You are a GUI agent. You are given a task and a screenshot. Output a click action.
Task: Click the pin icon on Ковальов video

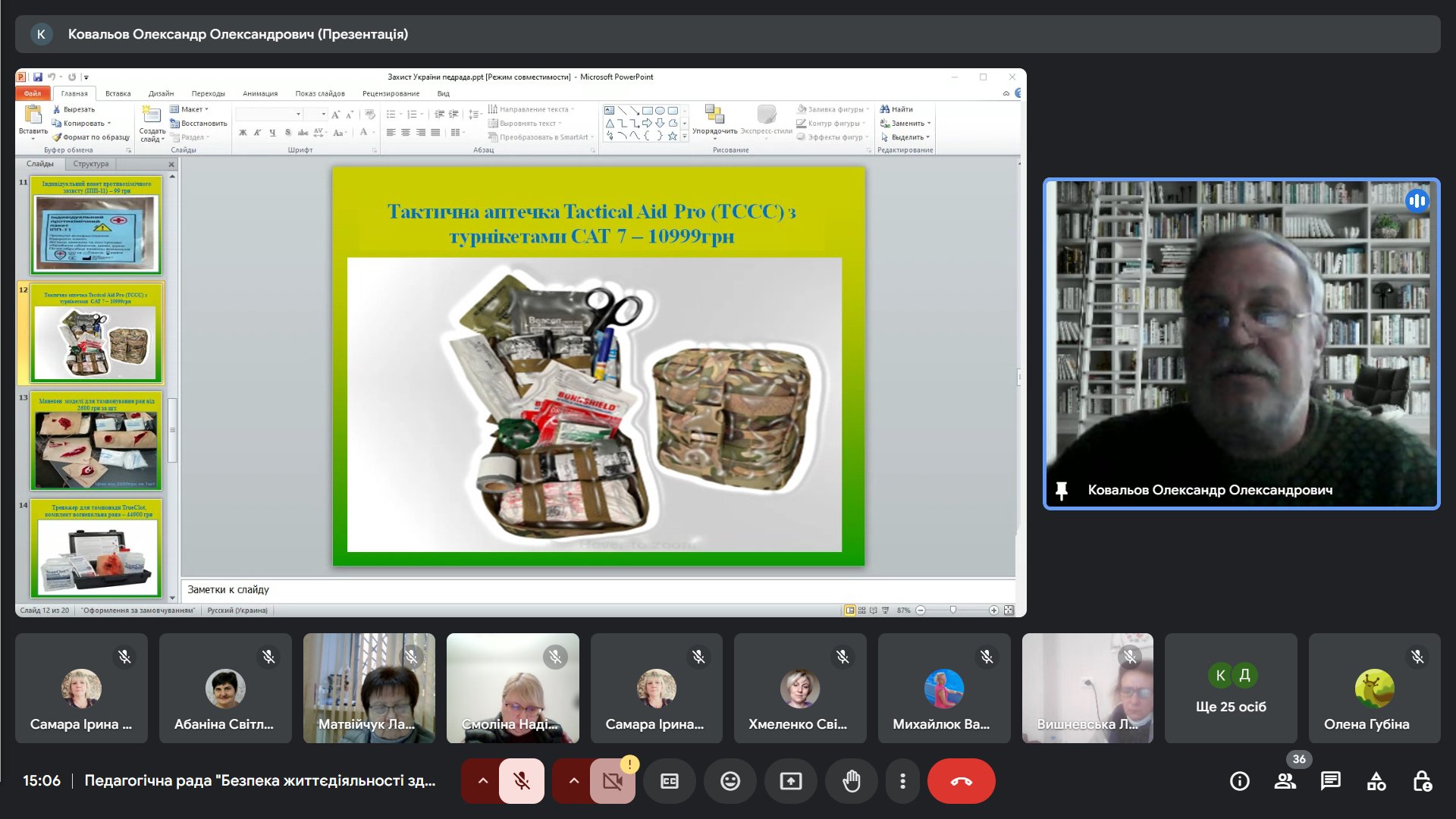(x=1062, y=491)
